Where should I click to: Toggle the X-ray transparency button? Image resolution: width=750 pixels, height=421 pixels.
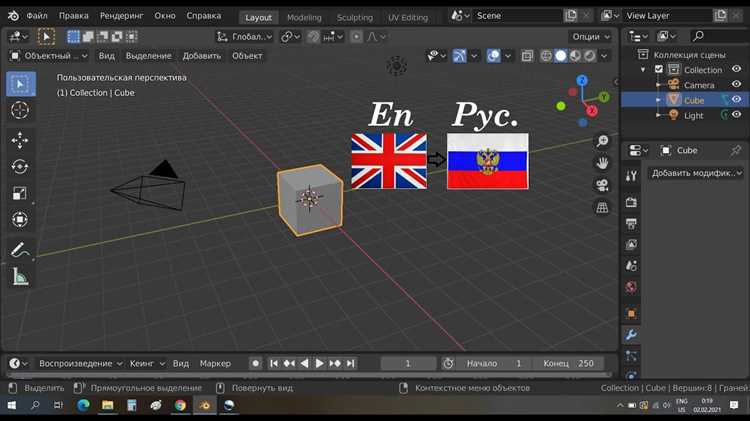(x=527, y=56)
